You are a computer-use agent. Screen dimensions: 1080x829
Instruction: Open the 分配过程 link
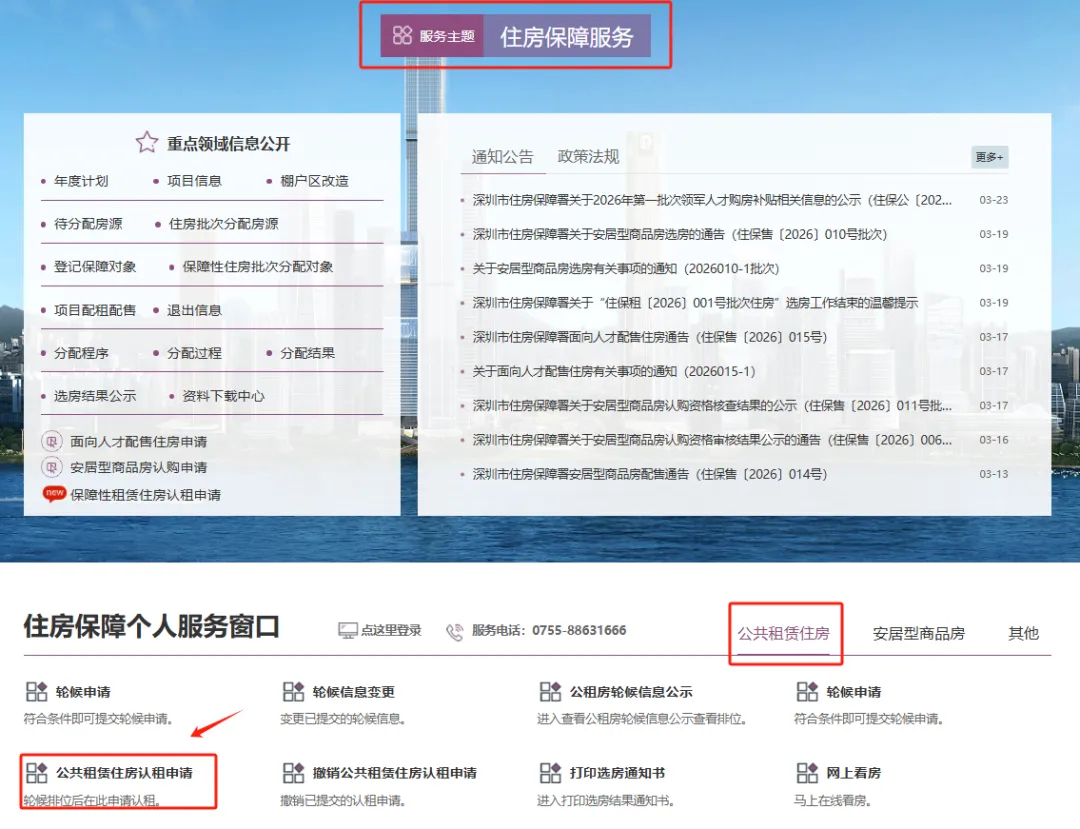(x=194, y=353)
